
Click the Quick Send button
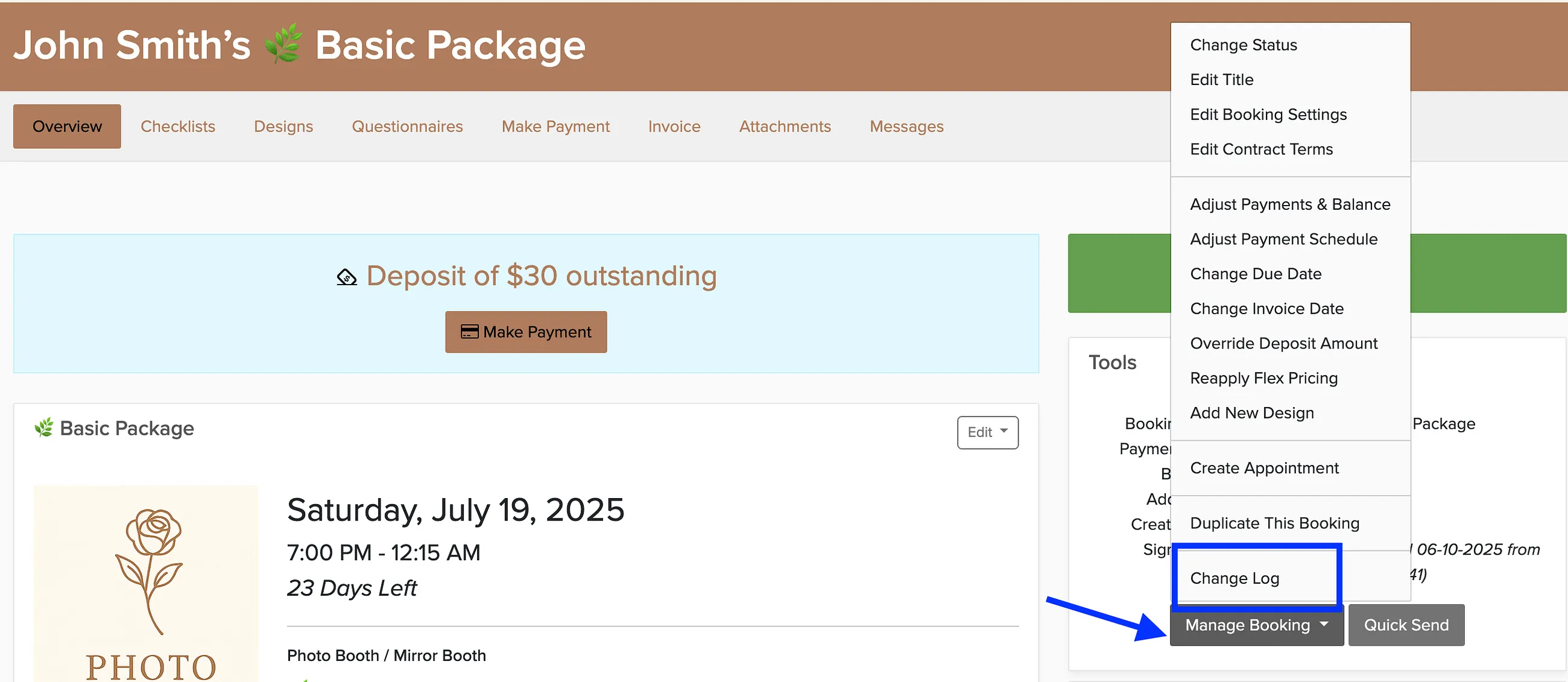click(x=1406, y=625)
